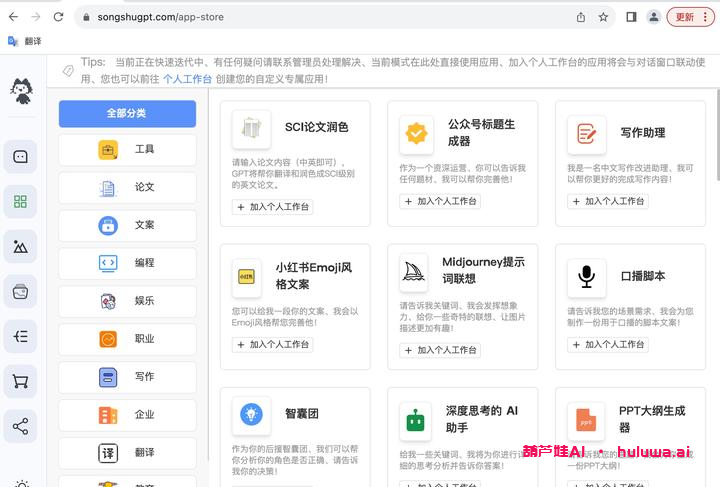Image resolution: width=720 pixels, height=487 pixels.
Task: Select the 翻译 category in list
Action: click(127, 453)
